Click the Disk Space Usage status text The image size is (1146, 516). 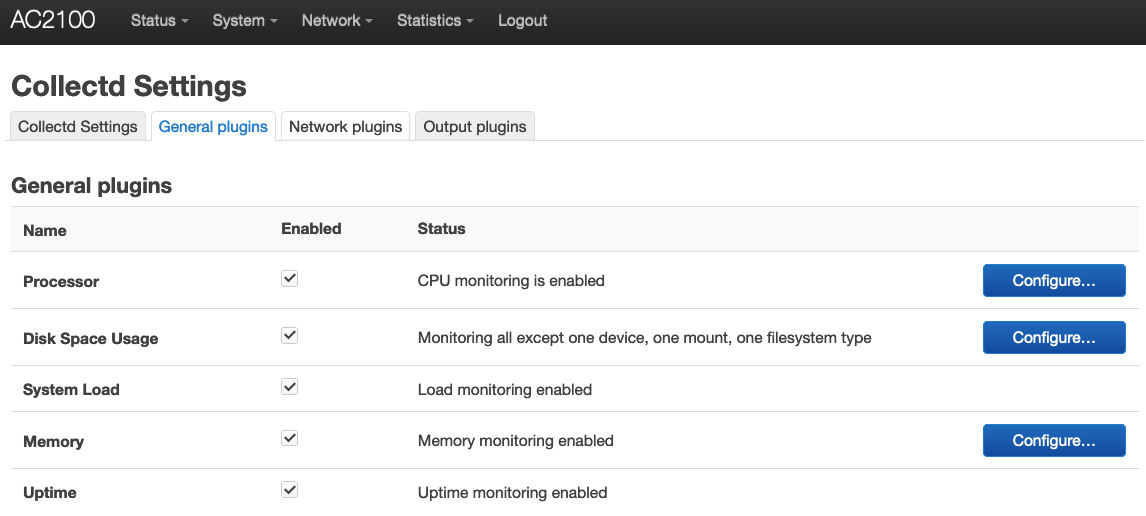coord(644,338)
